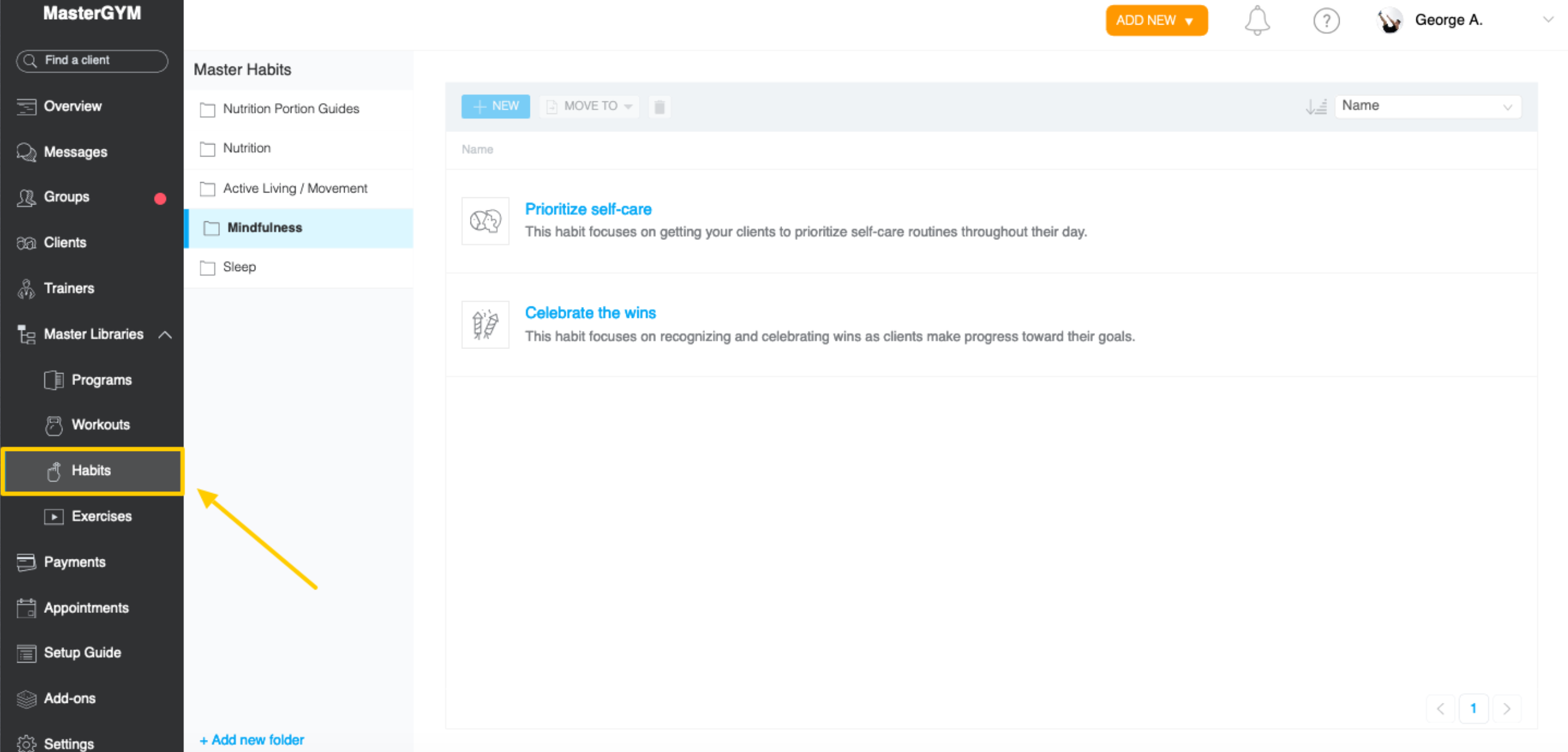
Task: Open Workouts under Master Libraries
Action: 101,425
